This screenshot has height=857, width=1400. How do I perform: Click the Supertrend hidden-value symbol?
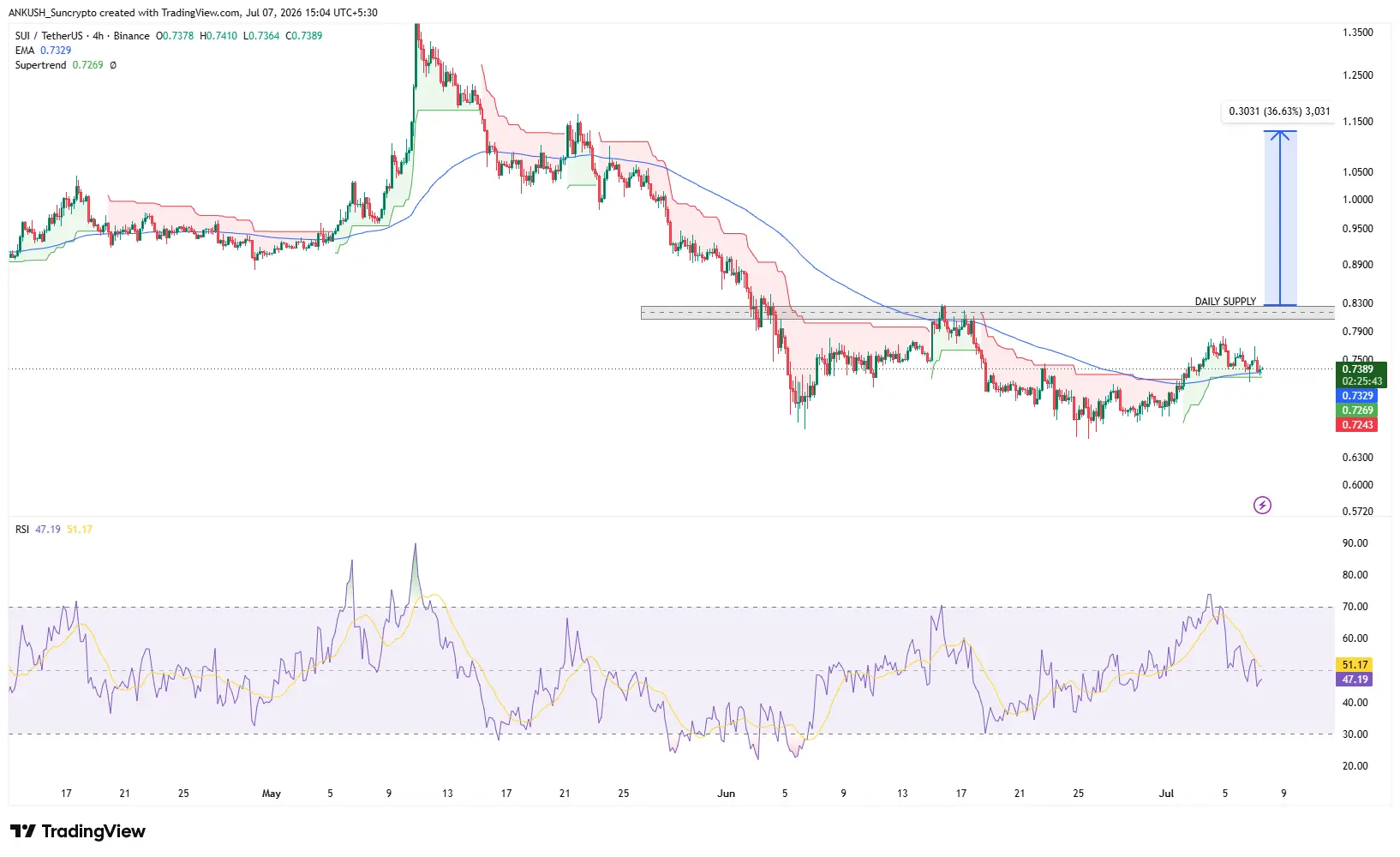tap(113, 65)
